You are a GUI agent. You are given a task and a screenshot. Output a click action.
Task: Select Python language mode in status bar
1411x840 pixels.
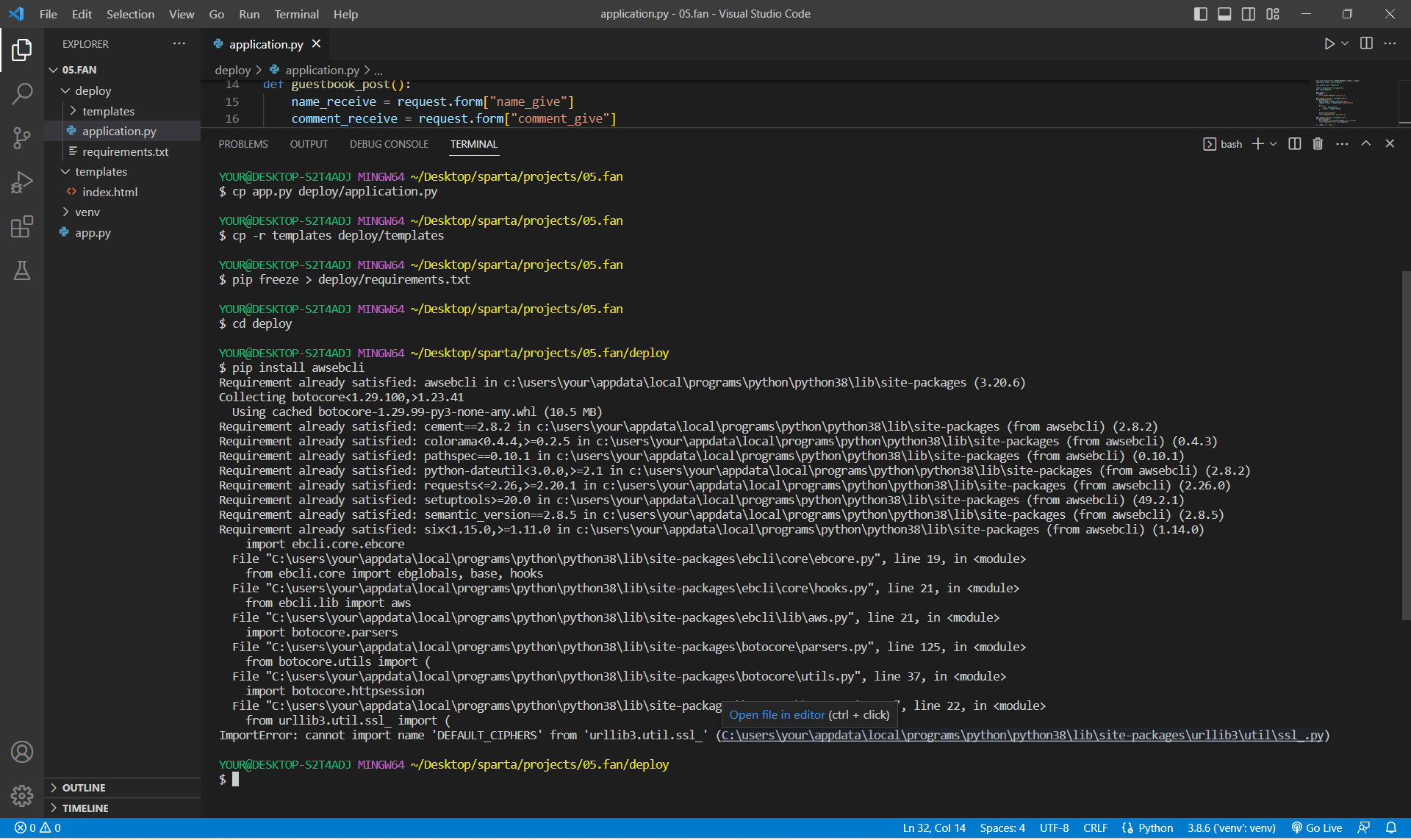point(1155,828)
